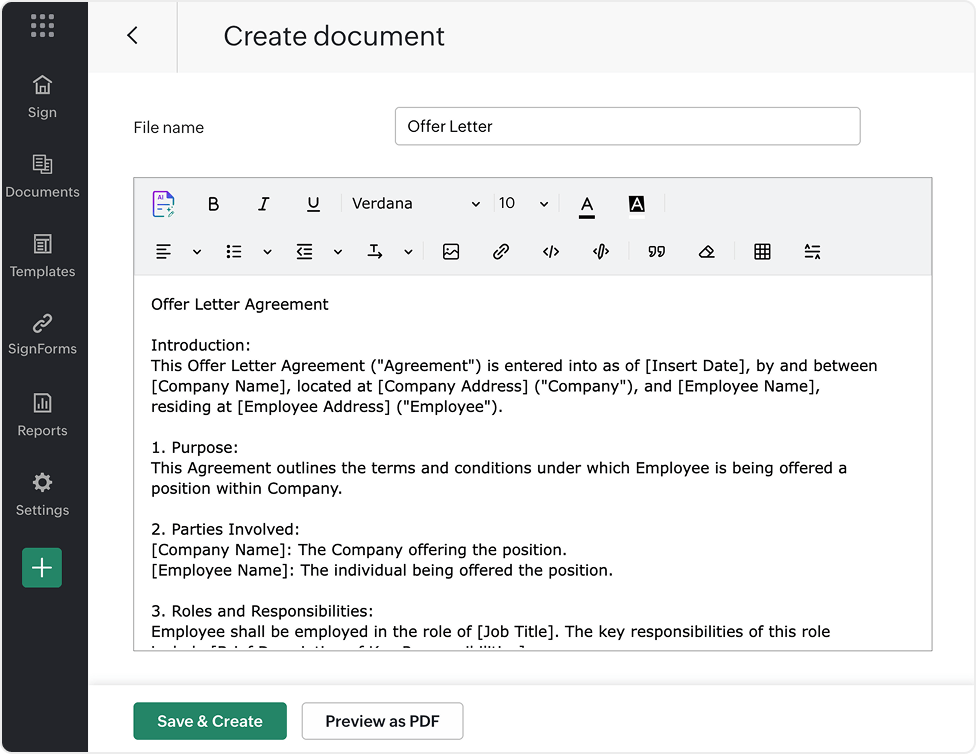Open the Sign section in sidebar

coord(42,96)
